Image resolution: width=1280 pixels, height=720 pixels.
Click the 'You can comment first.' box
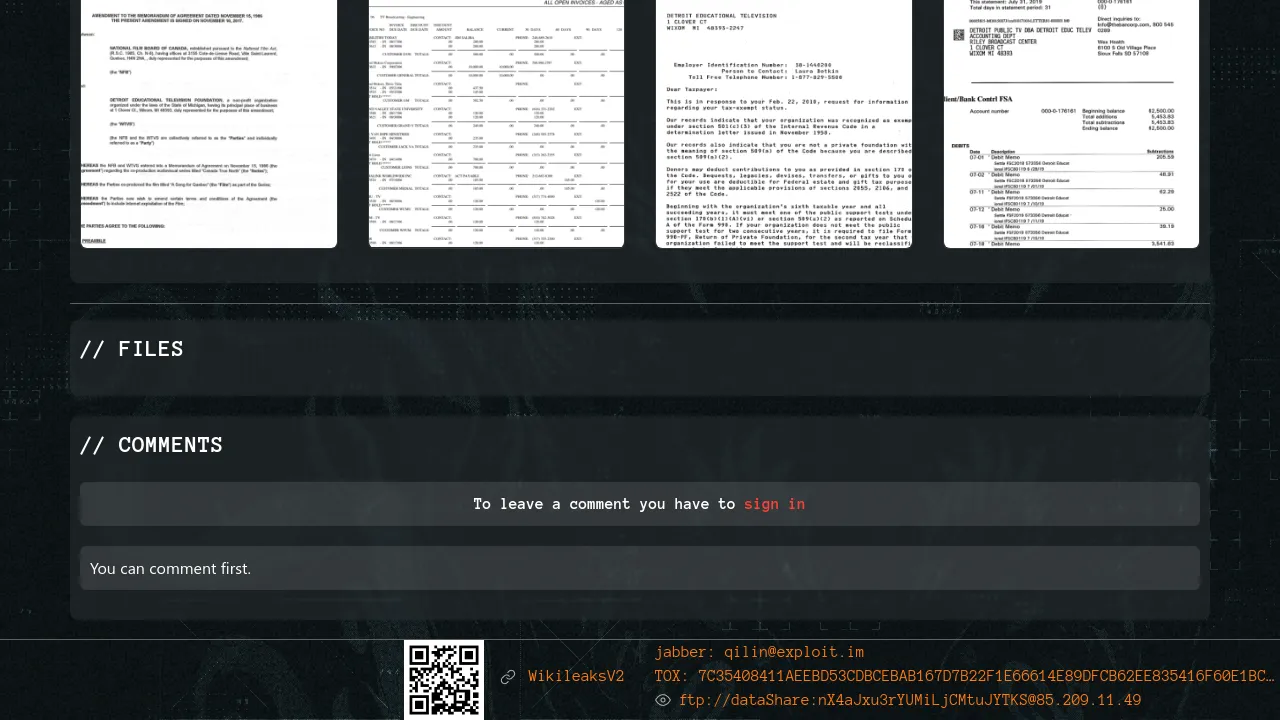click(640, 568)
